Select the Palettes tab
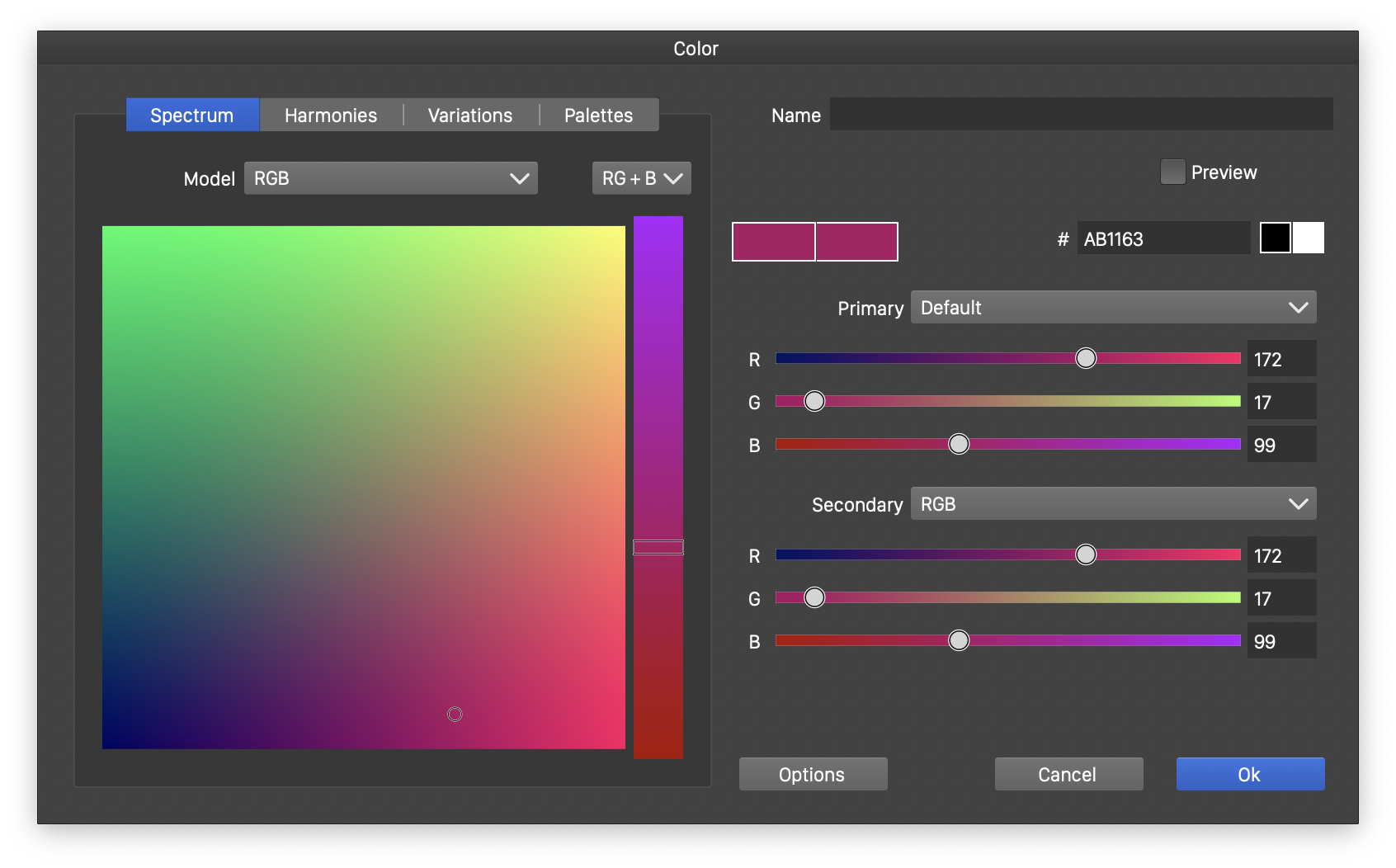This screenshot has width=1396, height=868. pos(598,115)
